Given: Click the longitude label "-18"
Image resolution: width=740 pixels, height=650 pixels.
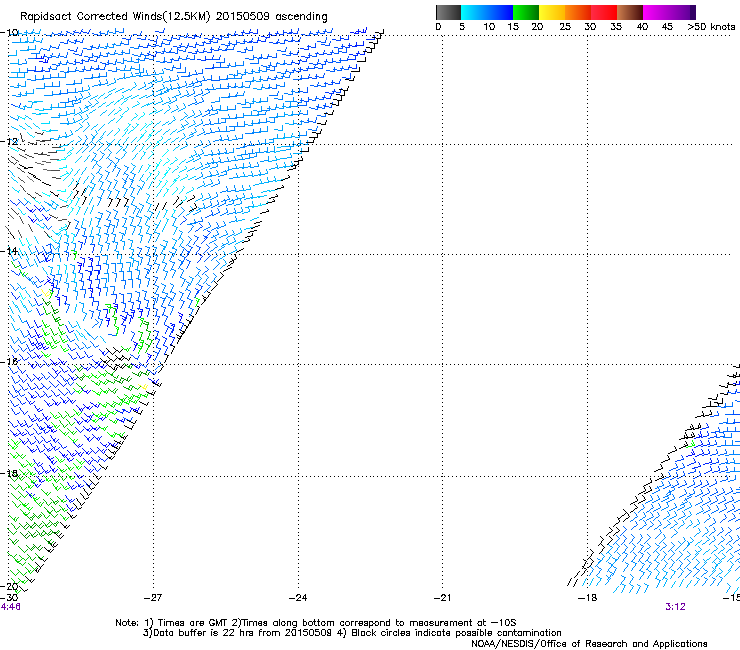Looking at the screenshot, I should tap(588, 598).
